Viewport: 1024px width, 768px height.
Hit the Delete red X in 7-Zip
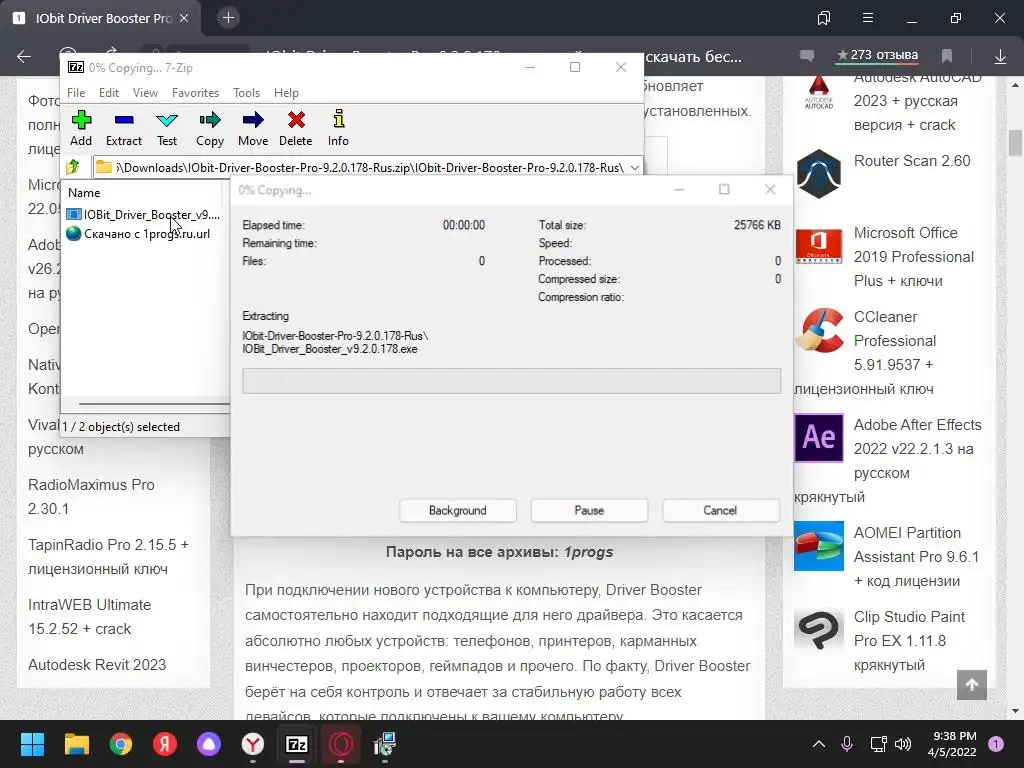pos(296,128)
